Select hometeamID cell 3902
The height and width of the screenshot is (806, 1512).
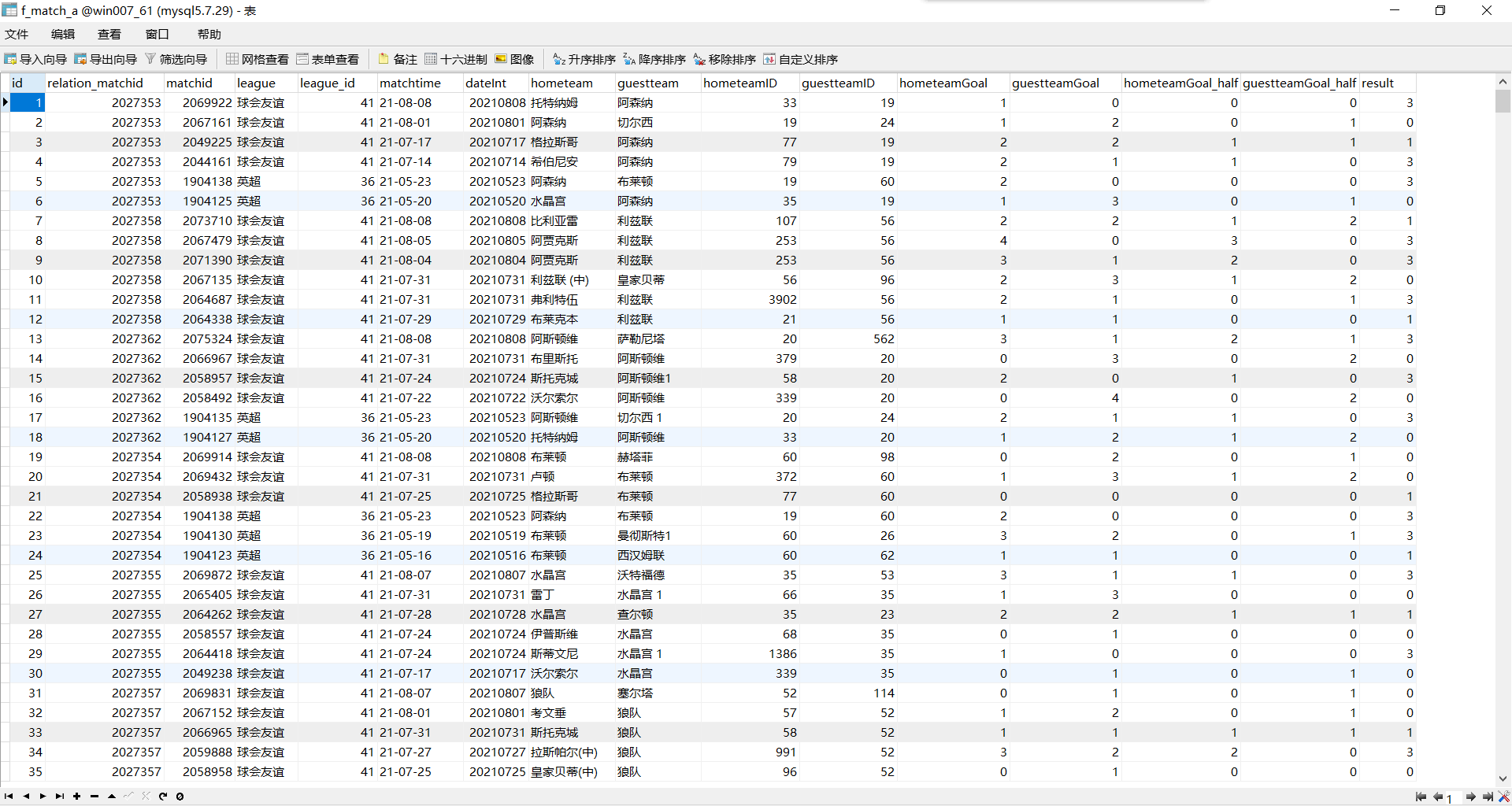(750, 299)
